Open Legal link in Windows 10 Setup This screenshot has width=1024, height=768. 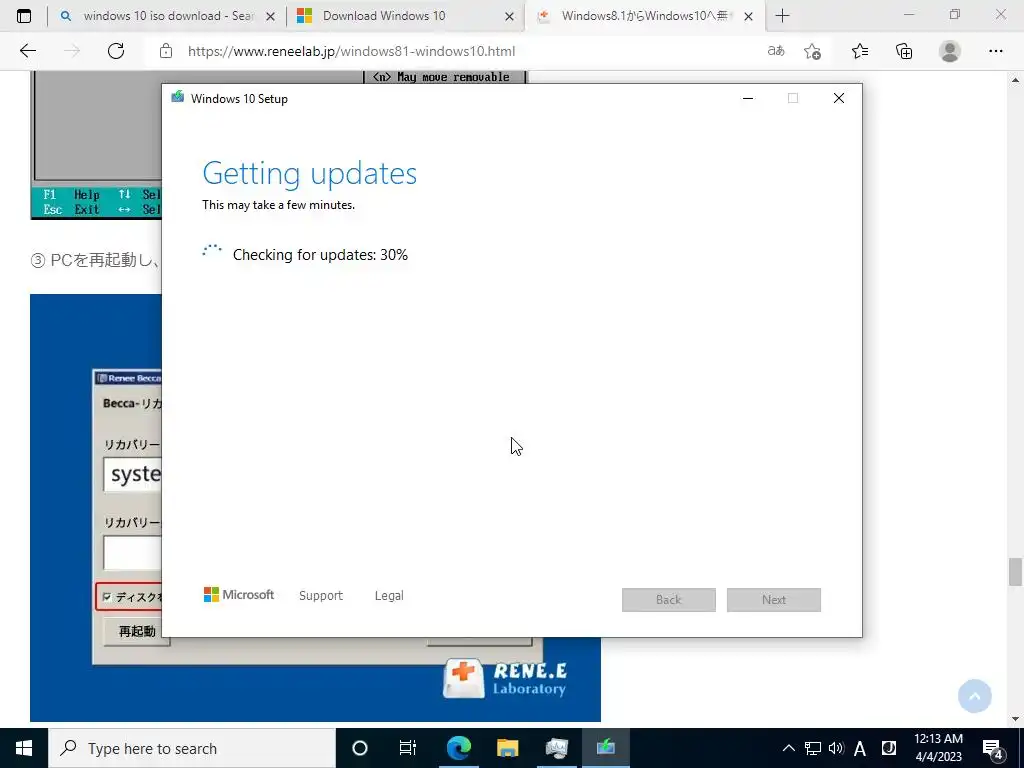point(389,596)
